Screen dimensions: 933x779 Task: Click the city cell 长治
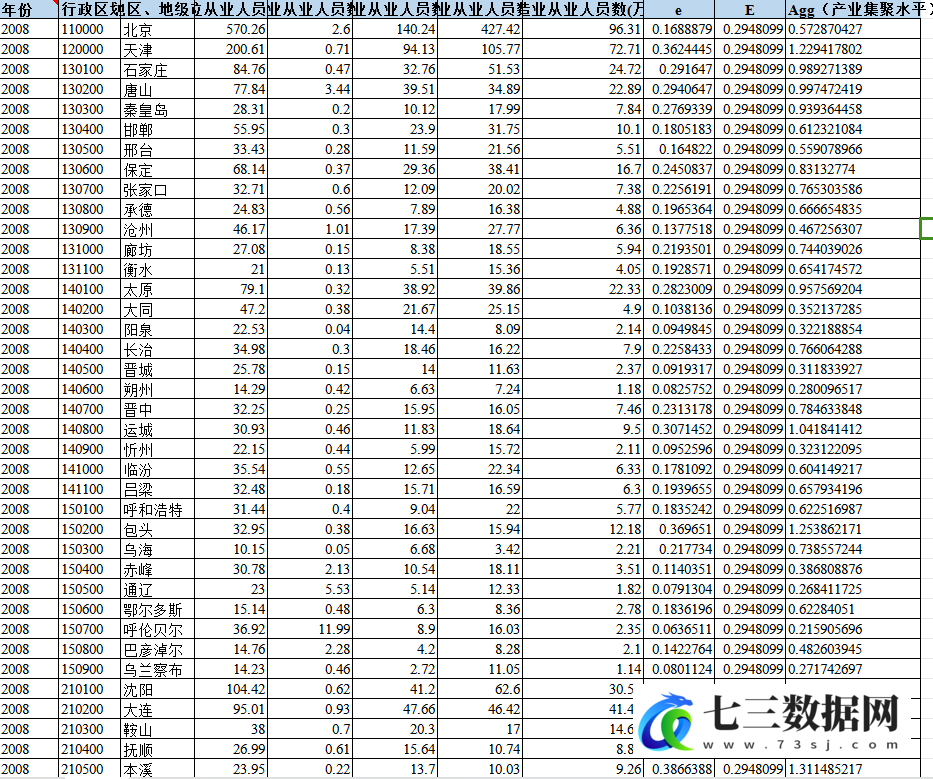point(157,349)
